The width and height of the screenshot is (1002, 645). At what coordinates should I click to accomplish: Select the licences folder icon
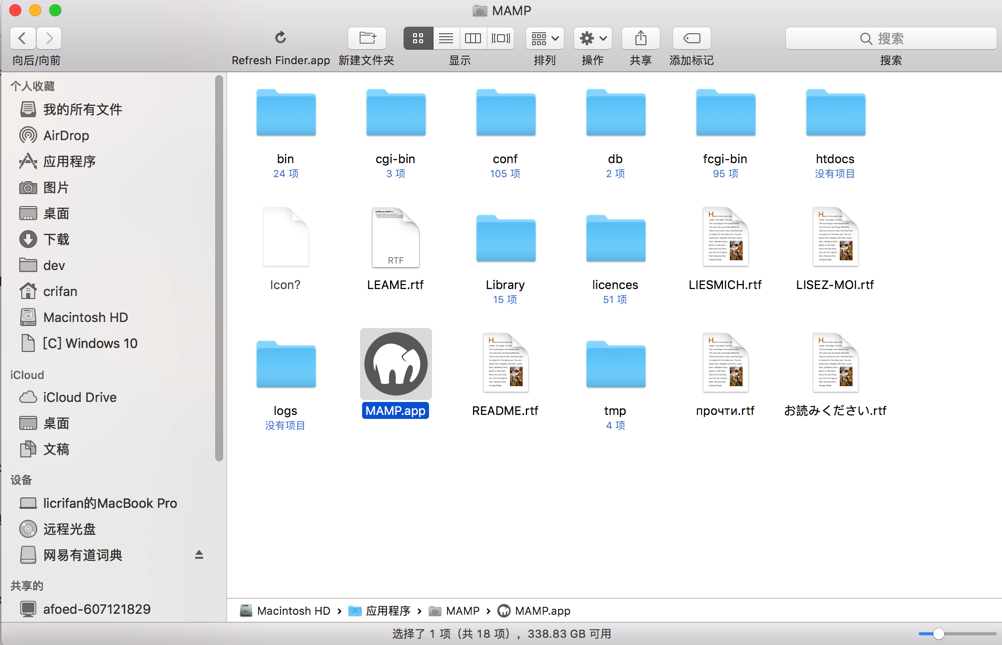(x=615, y=239)
